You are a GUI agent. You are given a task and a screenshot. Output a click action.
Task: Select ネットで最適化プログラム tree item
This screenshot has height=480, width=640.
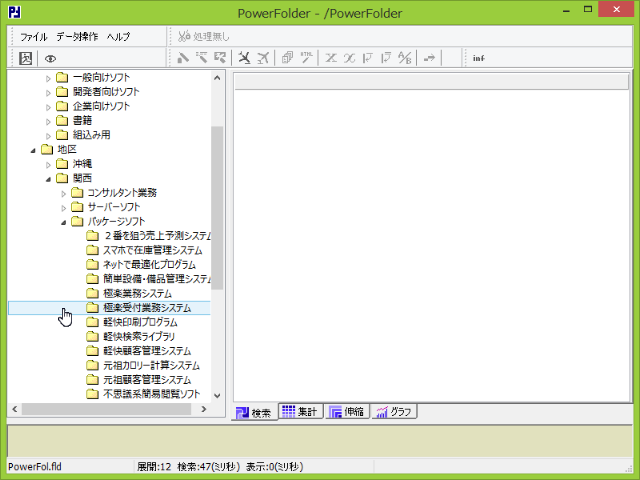[x=149, y=264]
